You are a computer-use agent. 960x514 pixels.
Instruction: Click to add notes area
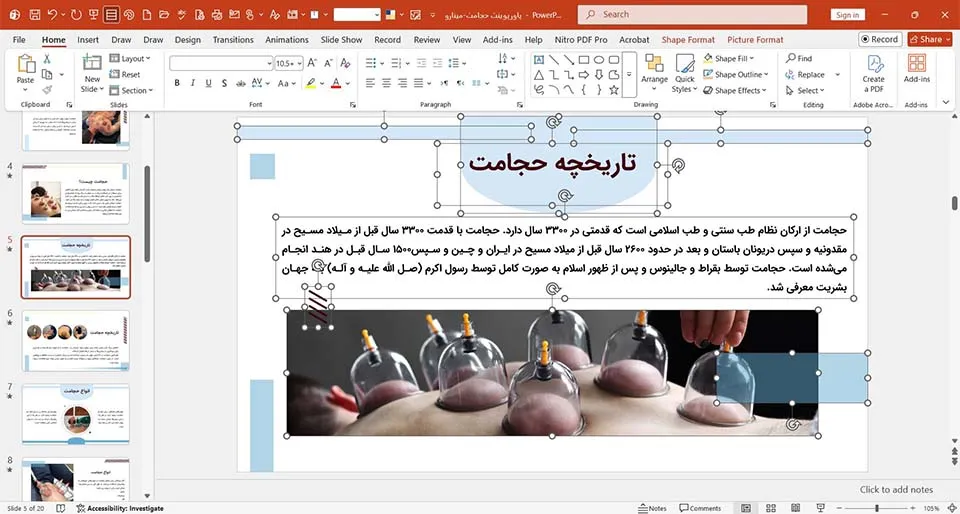click(x=896, y=490)
